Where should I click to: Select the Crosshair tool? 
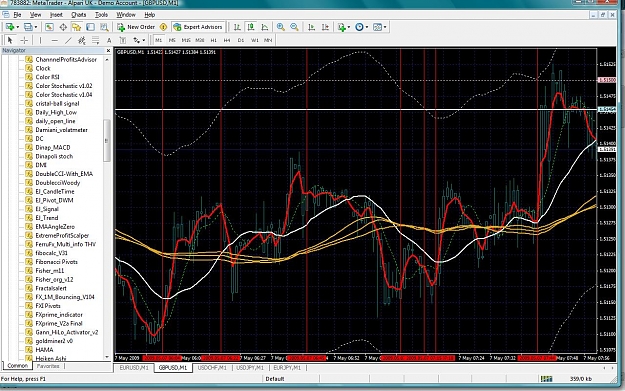click(24, 40)
